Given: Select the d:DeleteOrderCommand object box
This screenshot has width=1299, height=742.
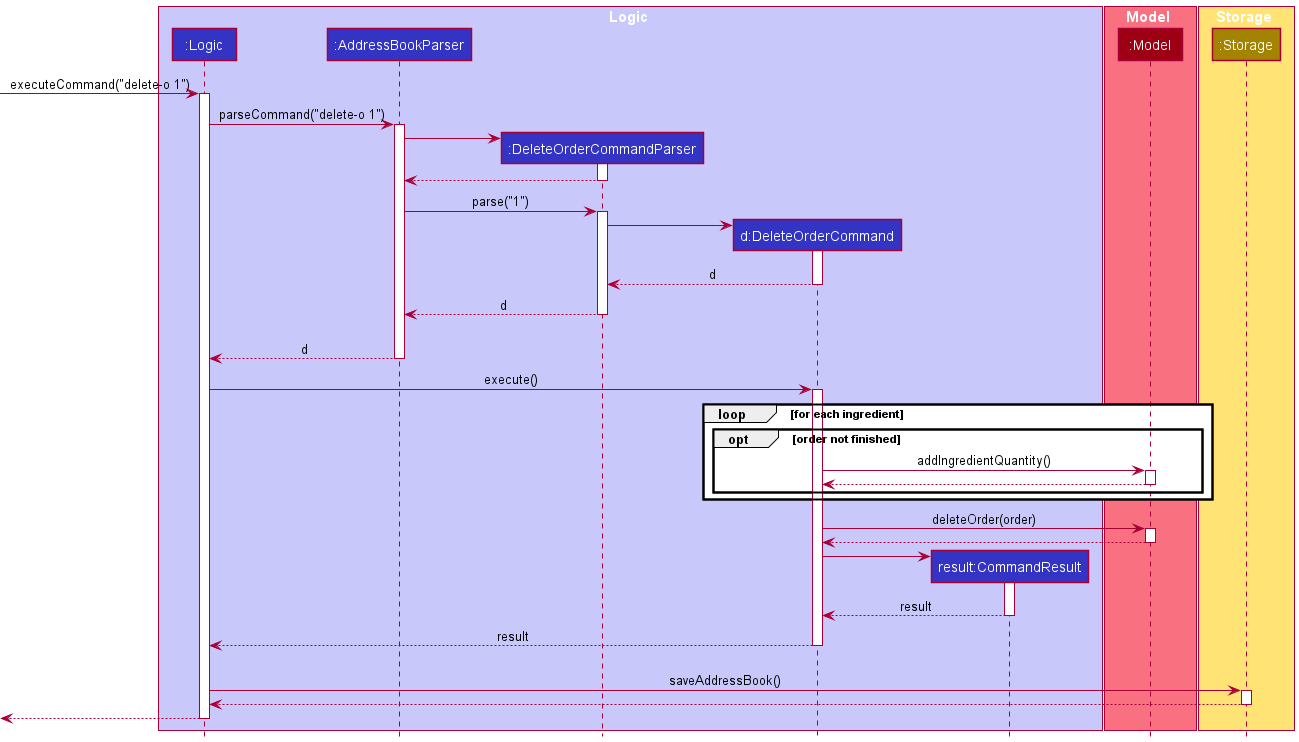Looking at the screenshot, I should [817, 235].
